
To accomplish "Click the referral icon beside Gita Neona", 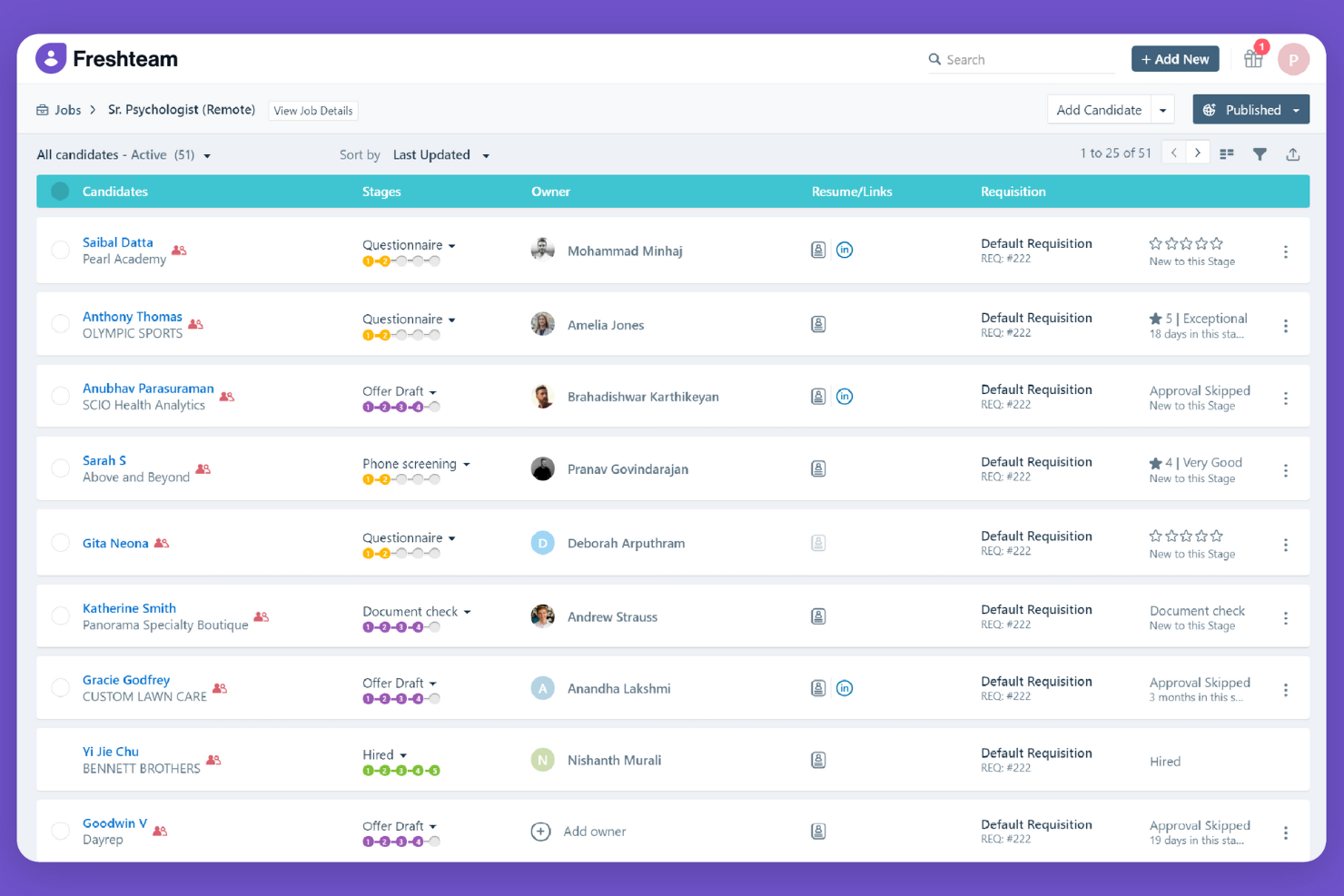I will pos(162,543).
